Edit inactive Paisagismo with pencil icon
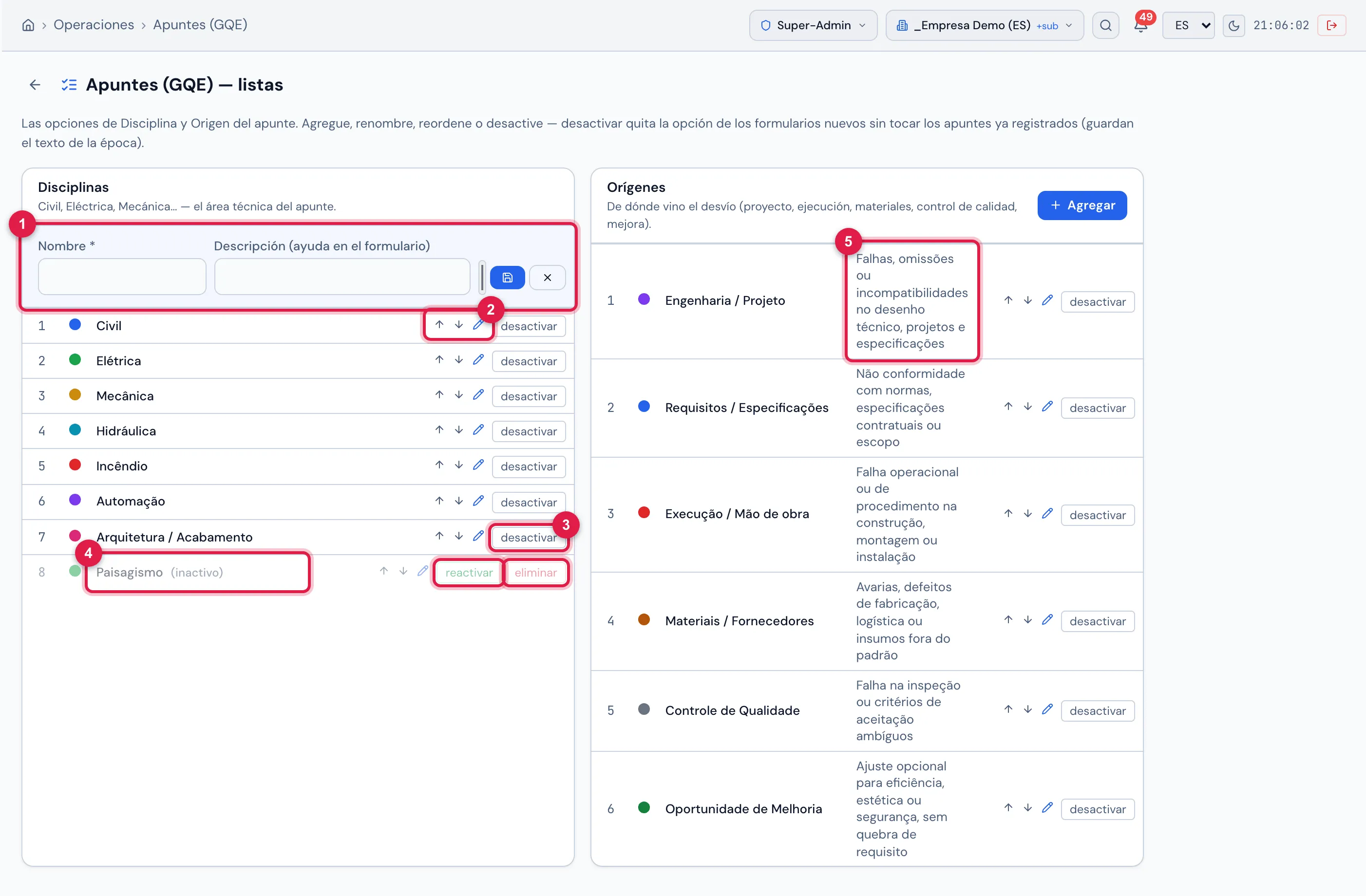1366x896 pixels. [422, 571]
